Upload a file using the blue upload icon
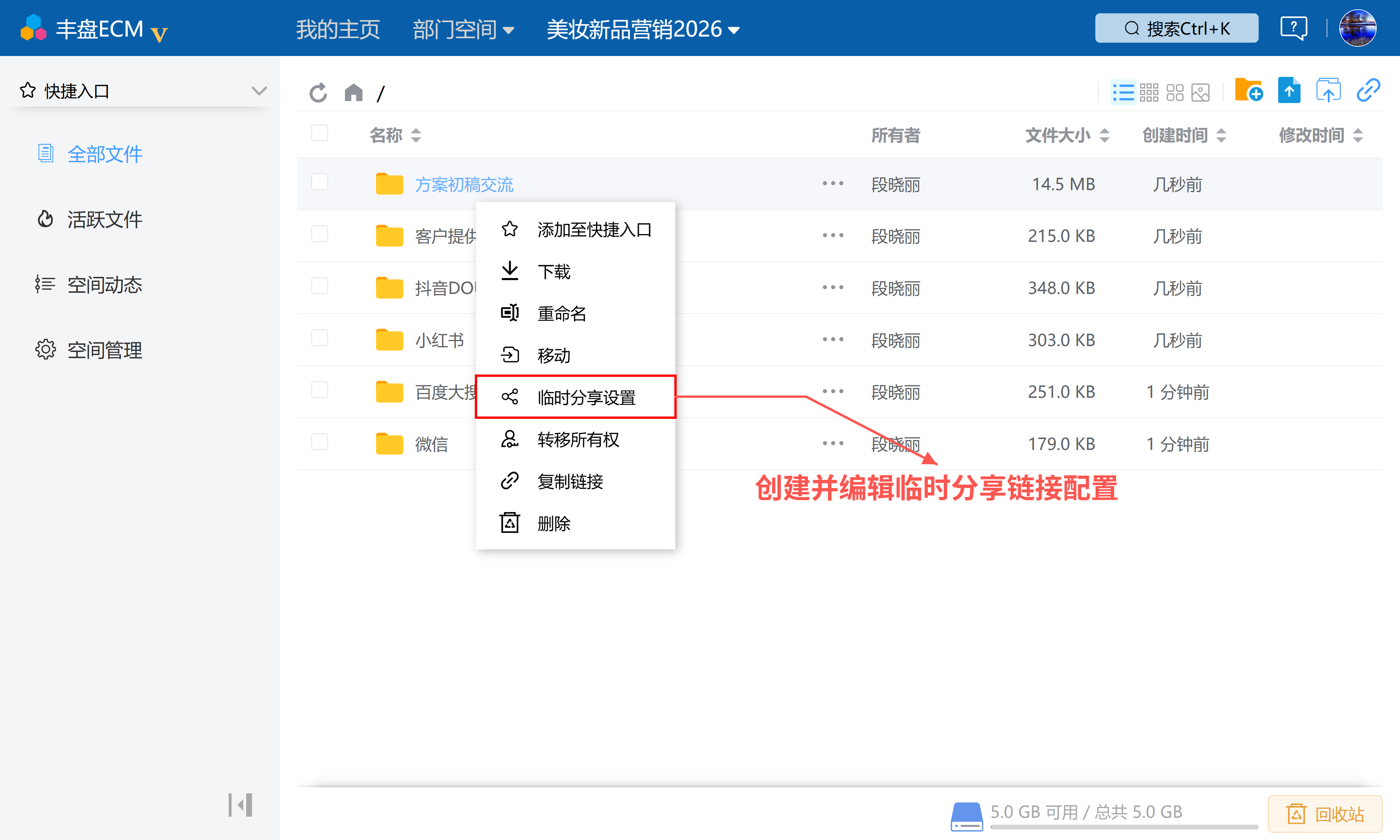 pyautogui.click(x=1289, y=91)
